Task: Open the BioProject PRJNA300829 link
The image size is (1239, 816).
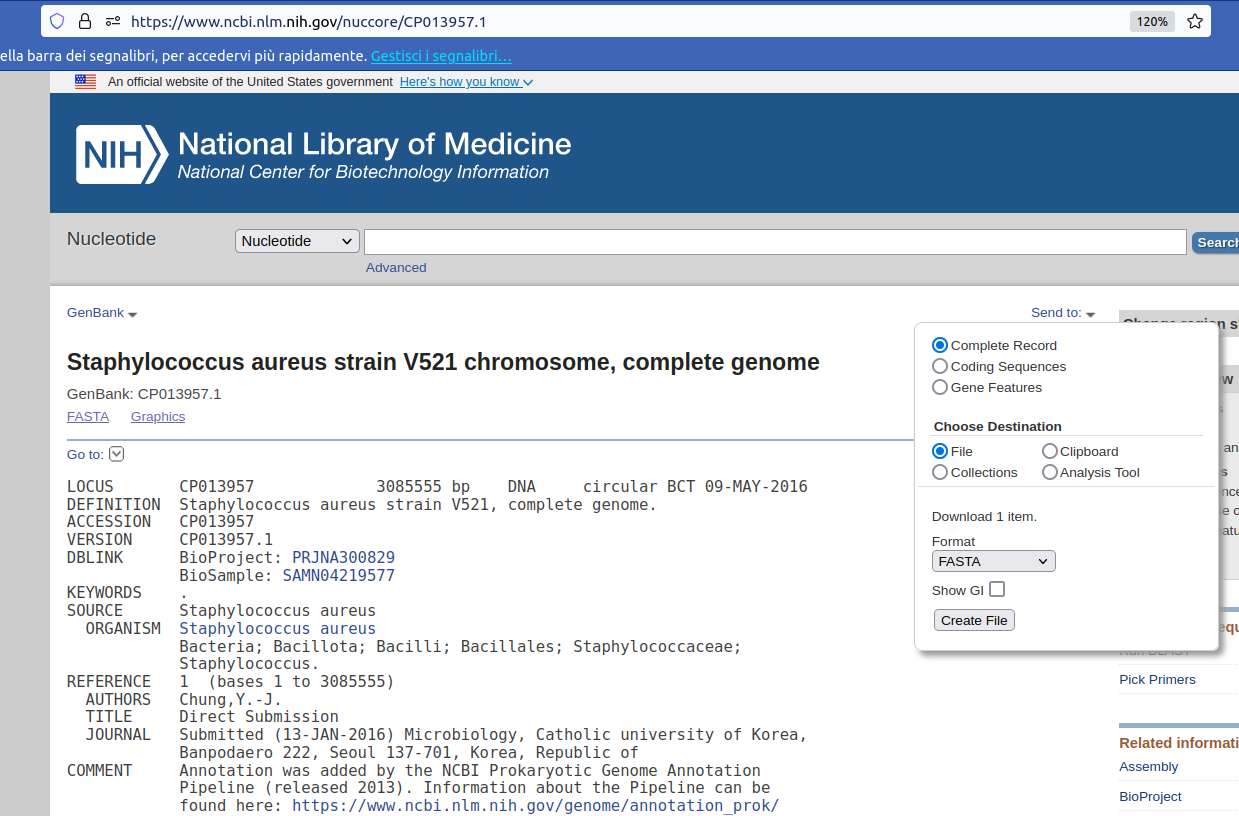Action: pos(343,558)
